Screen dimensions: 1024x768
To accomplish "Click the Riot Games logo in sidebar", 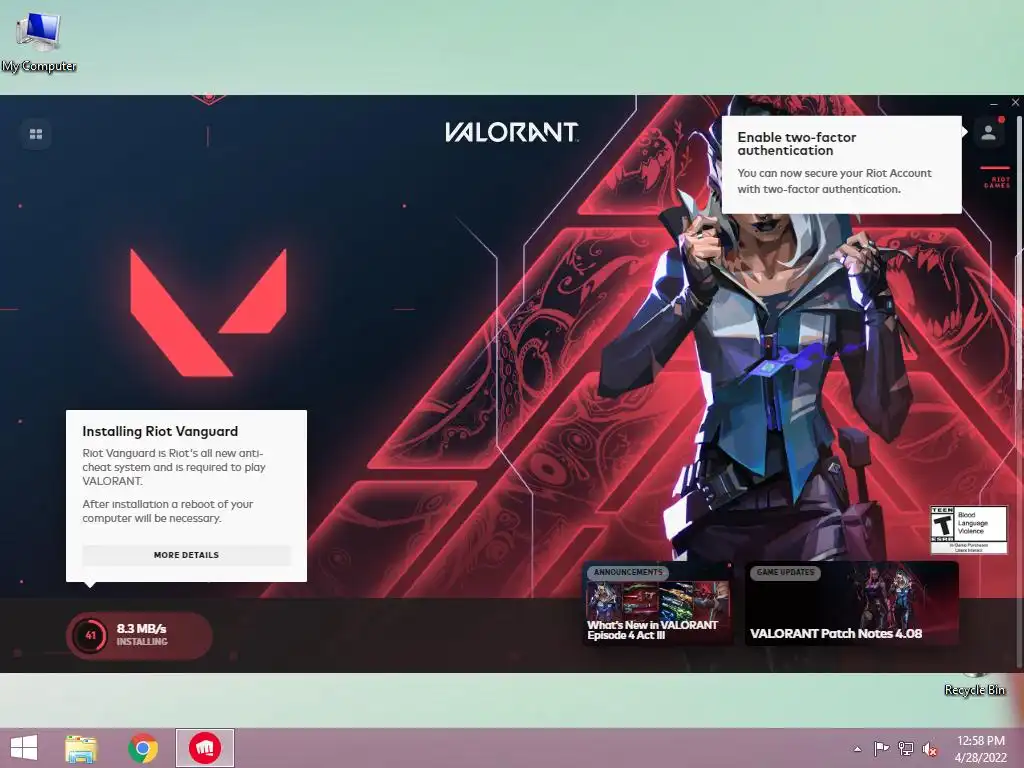I will (x=996, y=180).
